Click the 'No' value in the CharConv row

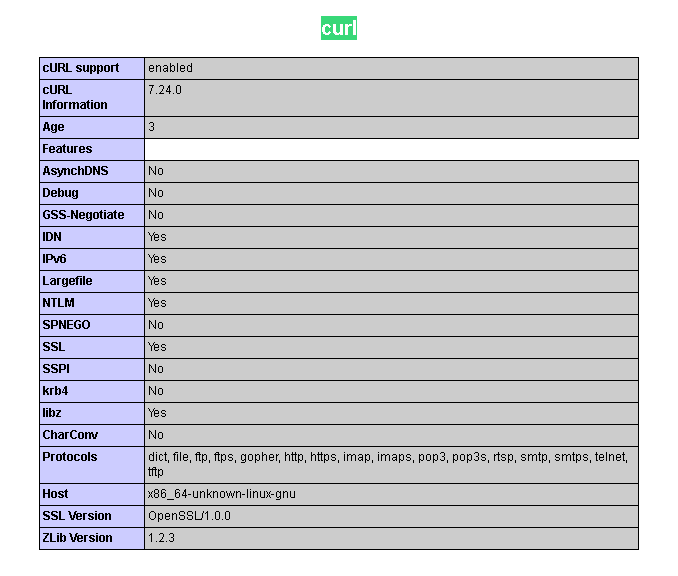[156, 435]
